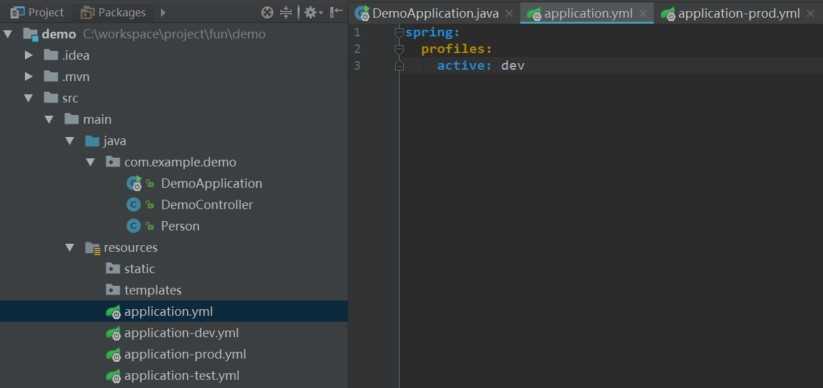This screenshot has height=388, width=823.
Task: Fold the spring block in the gutter
Action: 399,33
